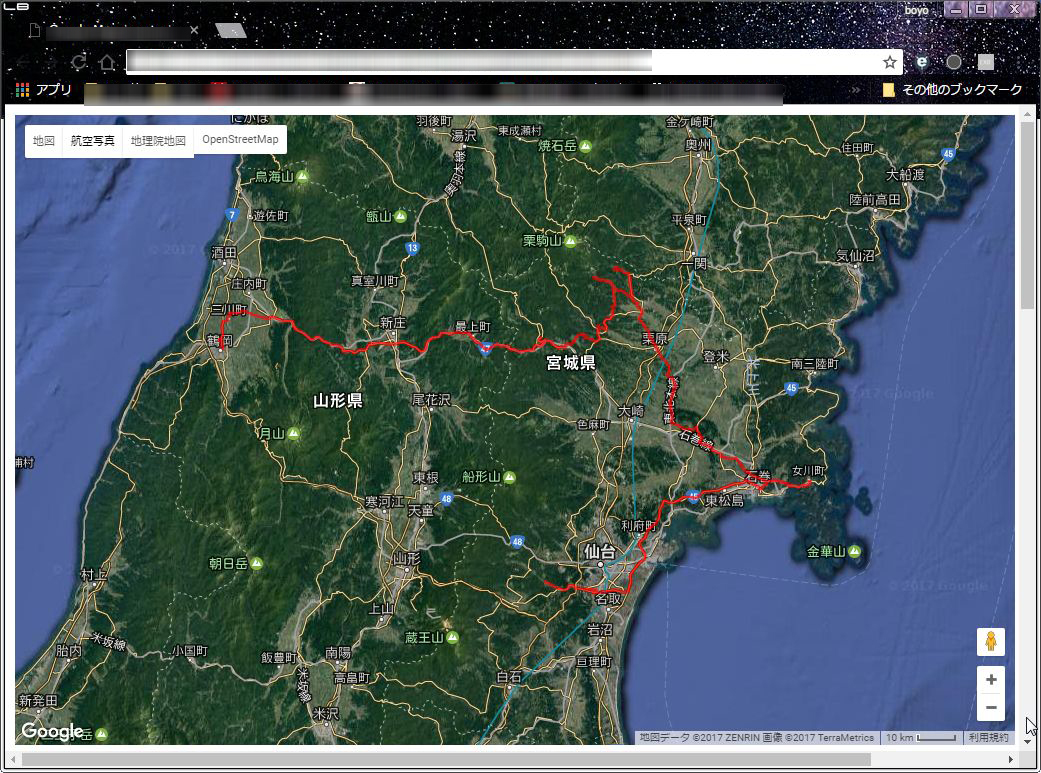Screen dimensions: 1041x773
Task: Minimize the browser window
Action: point(955,9)
